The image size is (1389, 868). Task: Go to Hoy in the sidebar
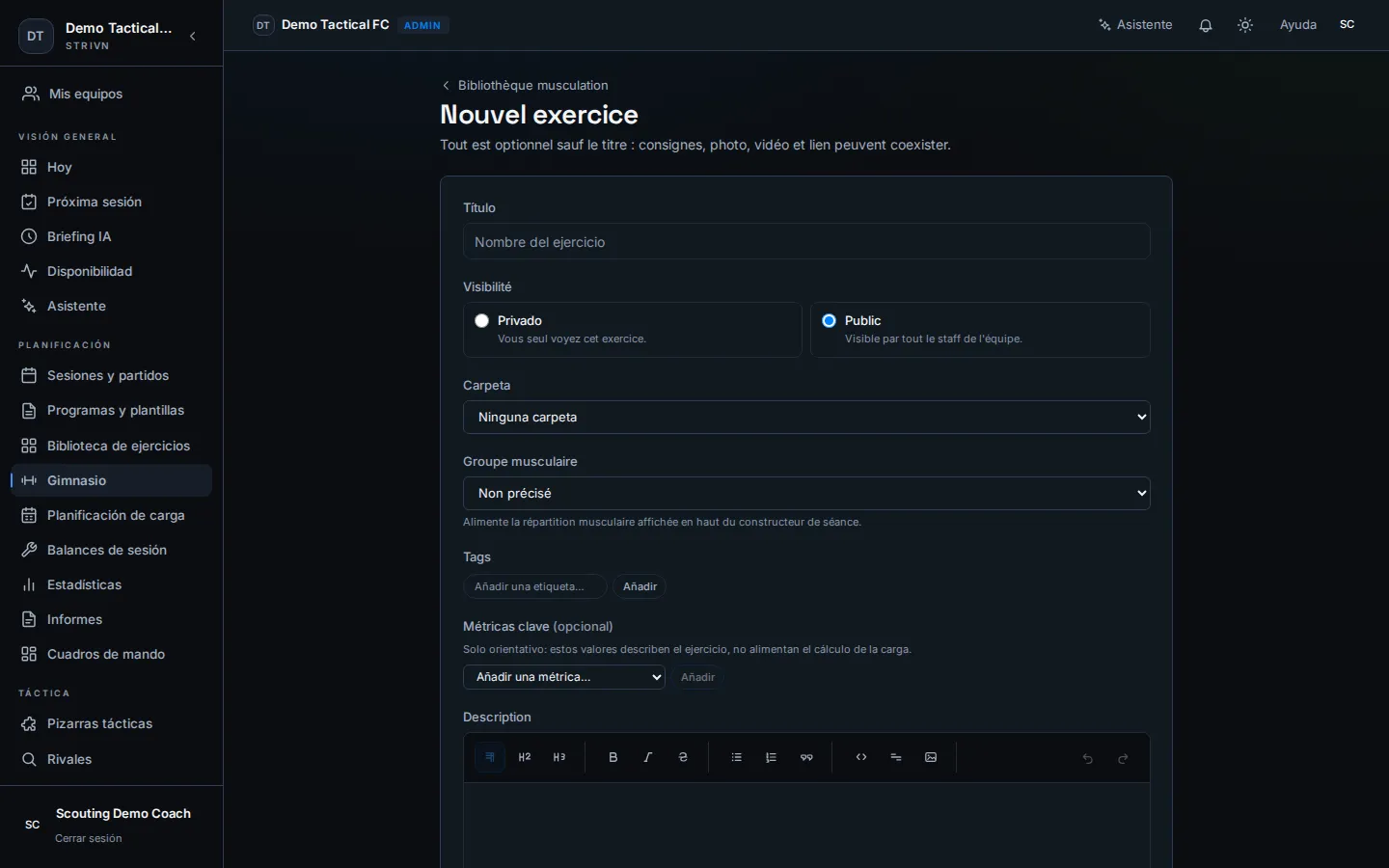pyautogui.click(x=111, y=167)
